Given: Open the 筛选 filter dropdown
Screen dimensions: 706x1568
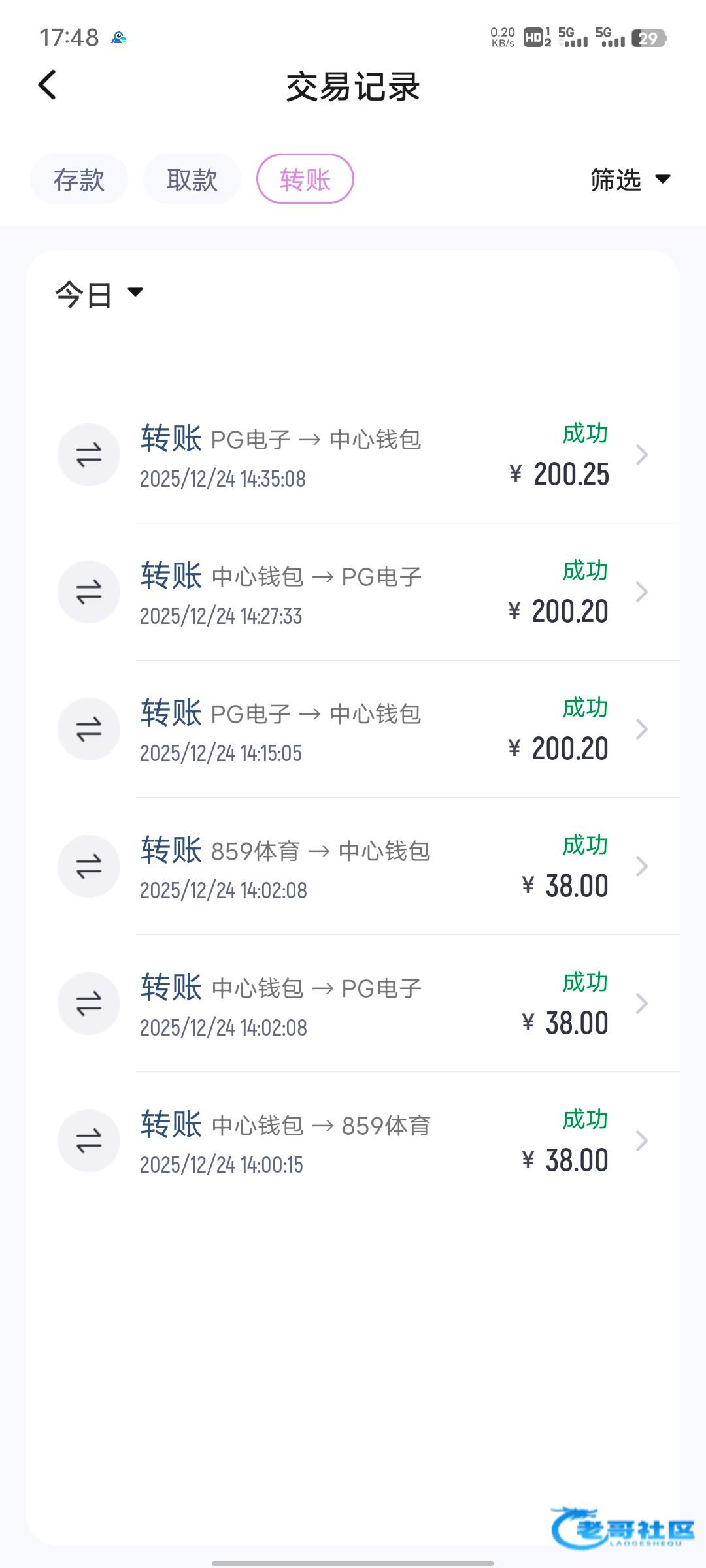Looking at the screenshot, I should (630, 179).
